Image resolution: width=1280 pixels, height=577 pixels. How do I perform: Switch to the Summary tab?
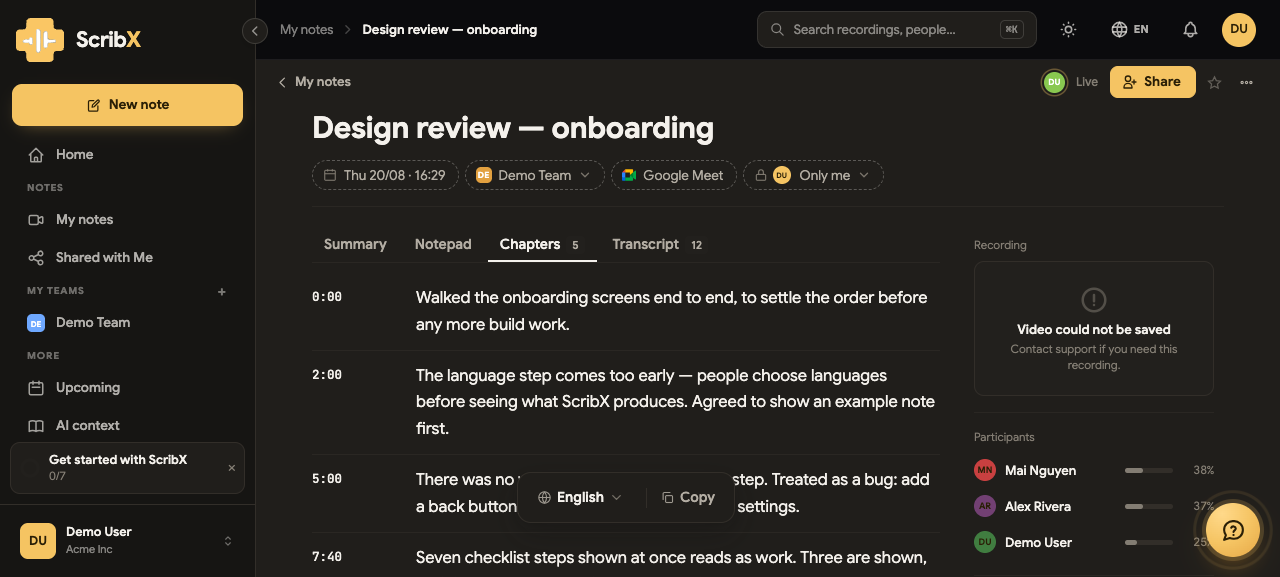[x=355, y=244]
